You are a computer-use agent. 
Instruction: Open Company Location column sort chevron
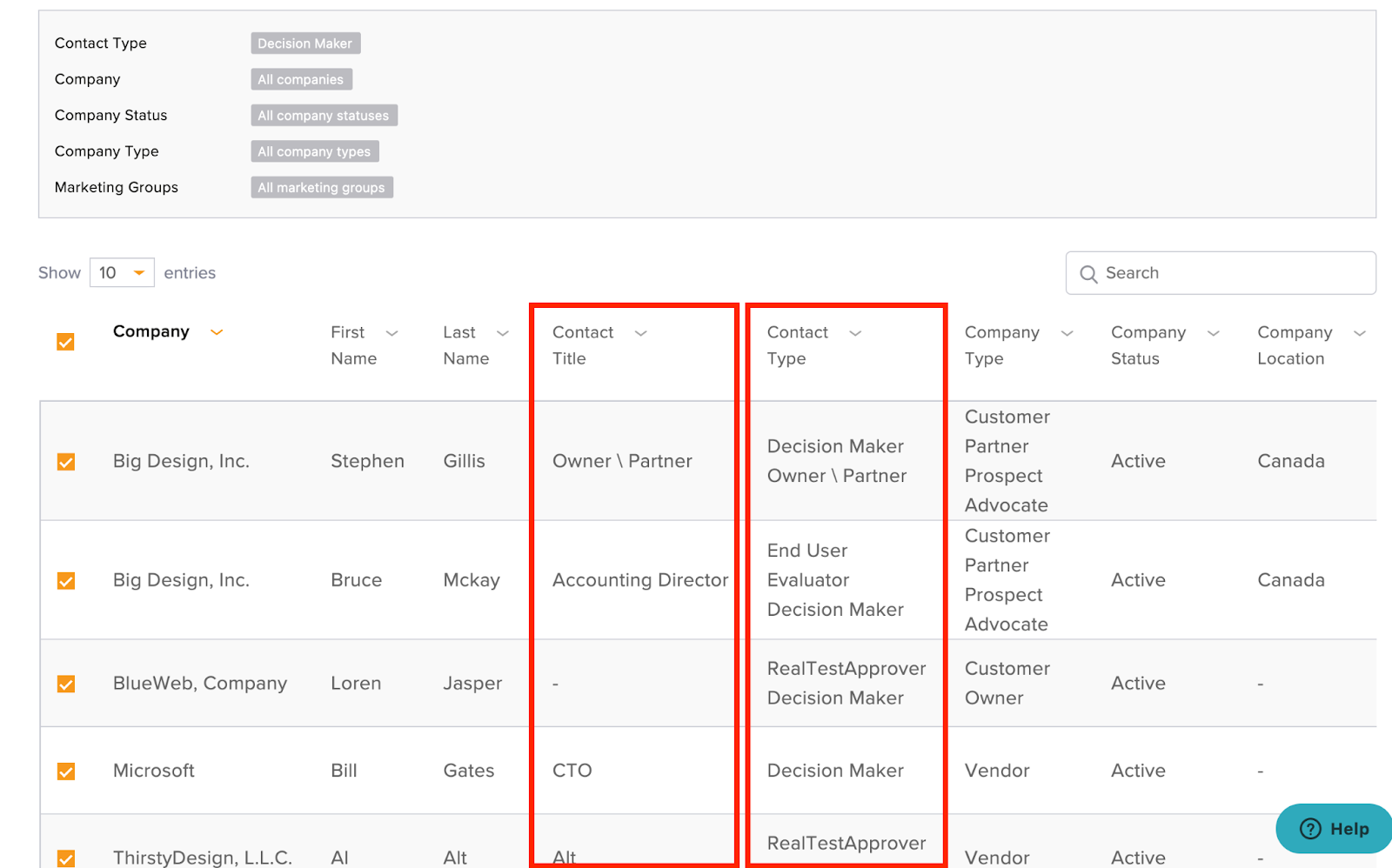click(1360, 333)
